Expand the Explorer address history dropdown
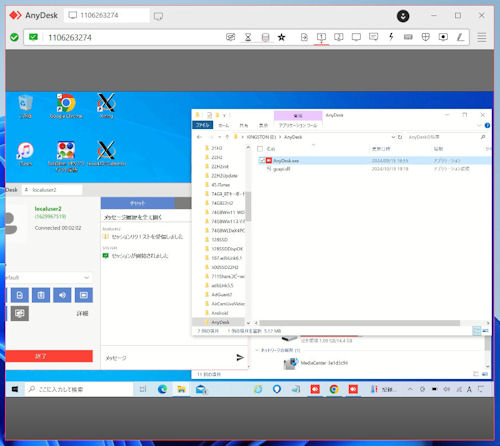 click(x=393, y=137)
